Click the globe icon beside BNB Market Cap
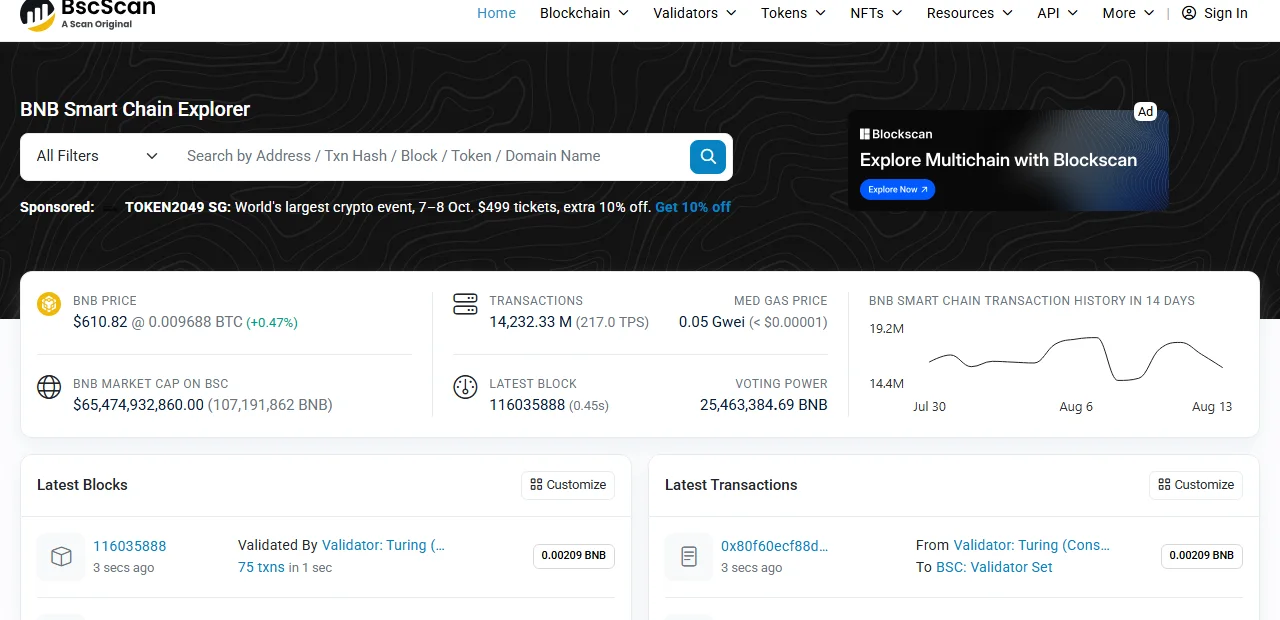 tap(49, 387)
